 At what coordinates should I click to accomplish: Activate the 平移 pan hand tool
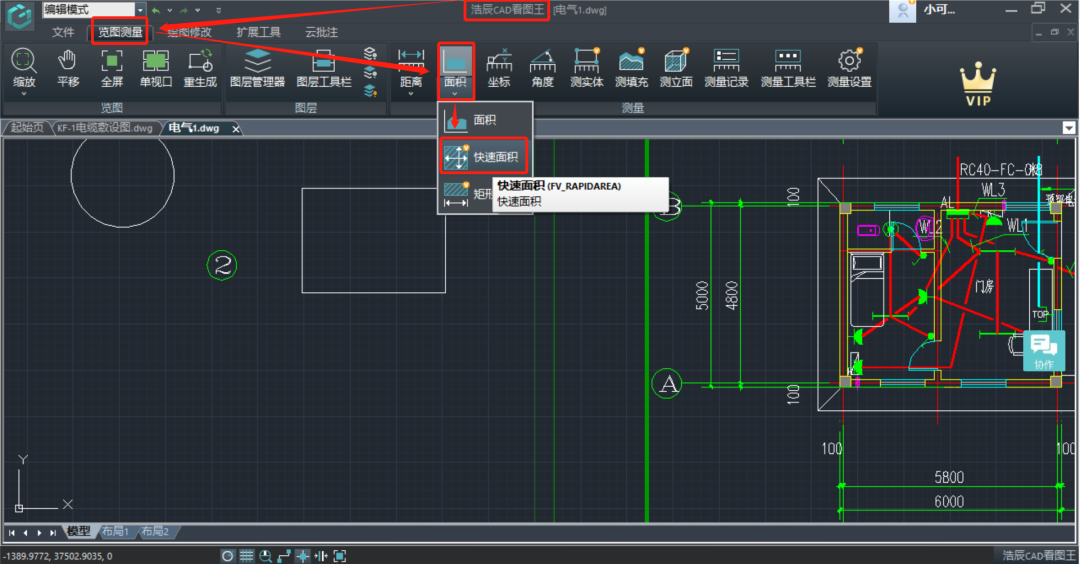click(x=68, y=66)
